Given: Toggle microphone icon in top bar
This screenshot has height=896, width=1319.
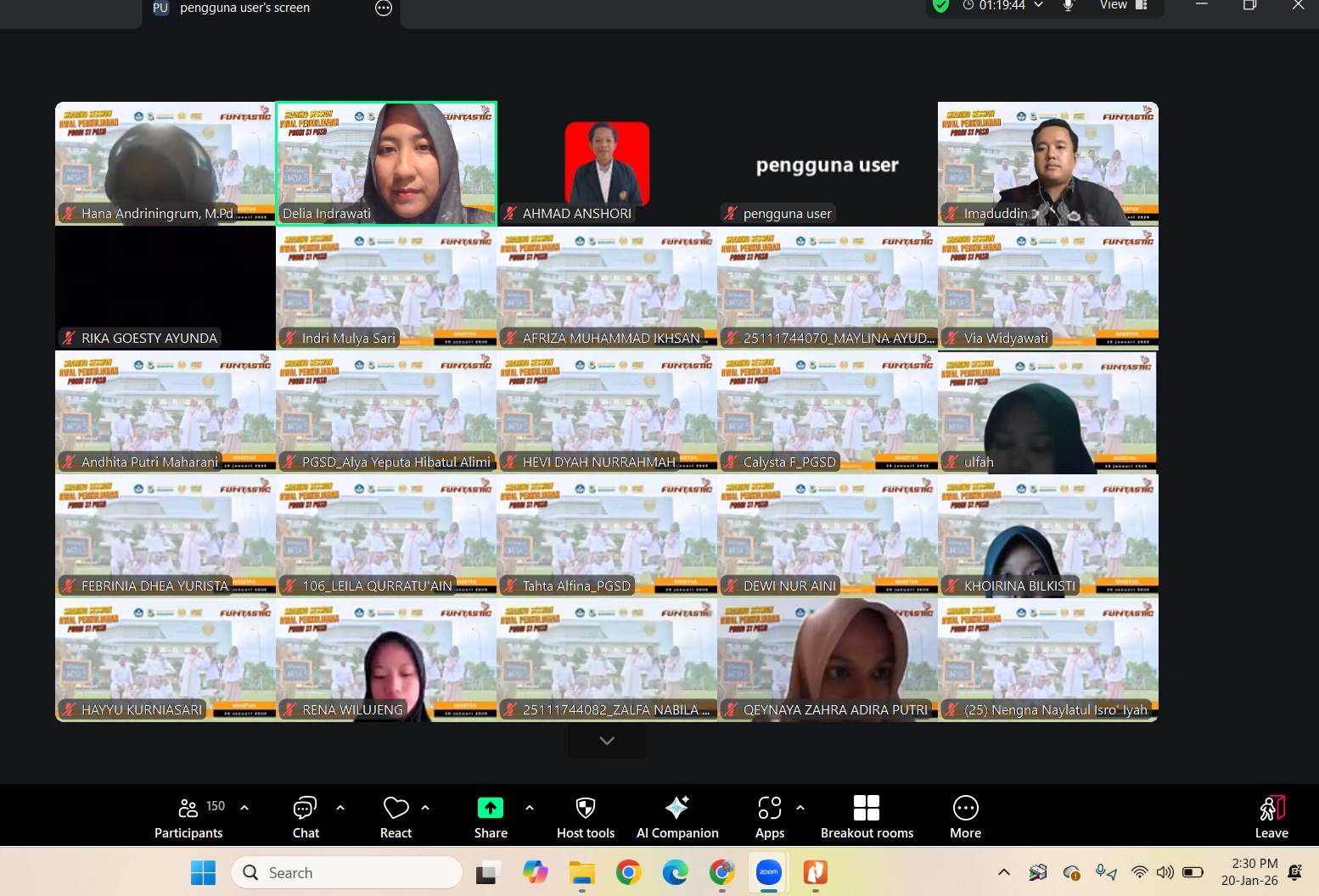Looking at the screenshot, I should (1068, 6).
